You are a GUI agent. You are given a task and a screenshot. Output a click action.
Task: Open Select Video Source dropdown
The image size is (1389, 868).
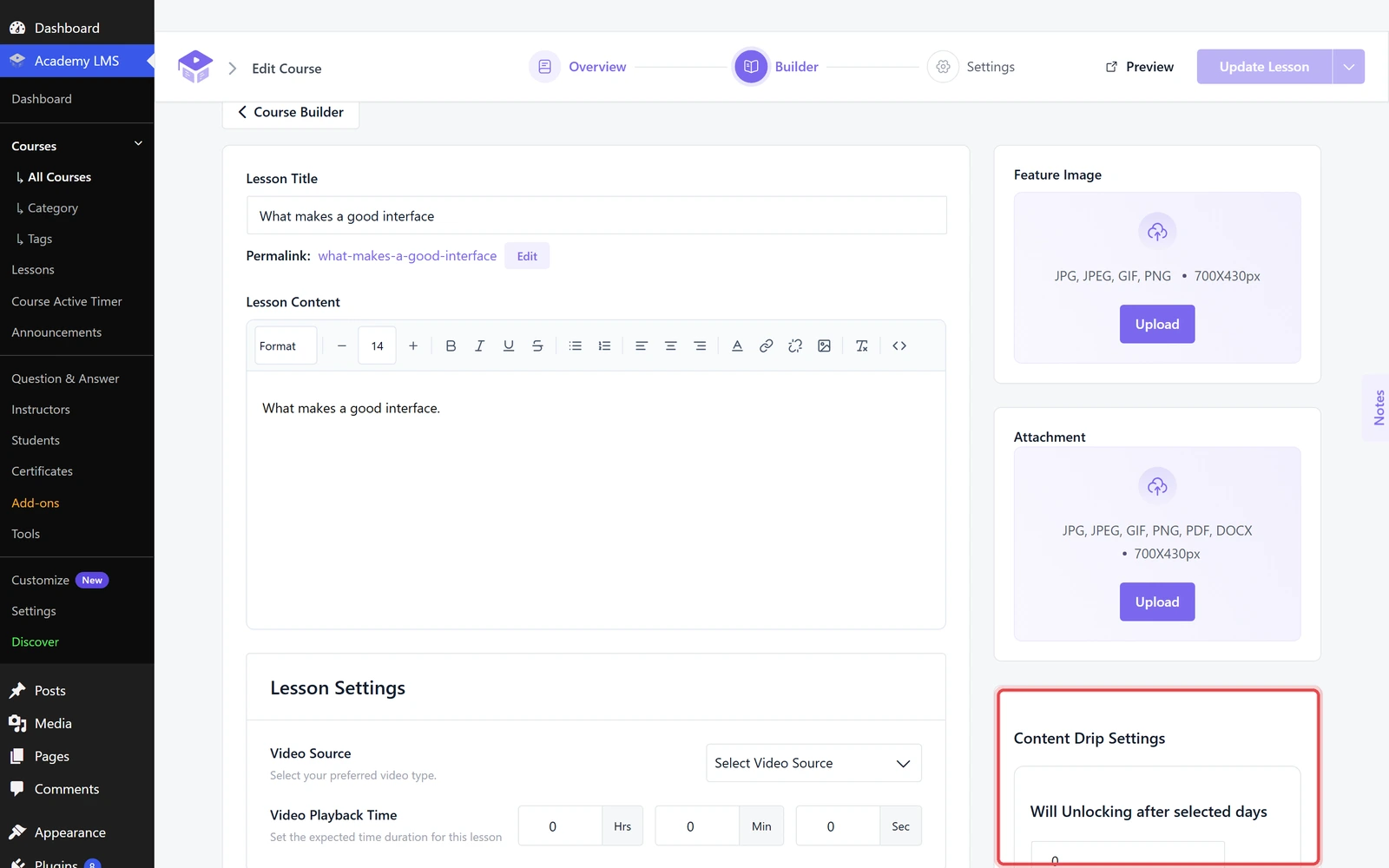coord(813,763)
